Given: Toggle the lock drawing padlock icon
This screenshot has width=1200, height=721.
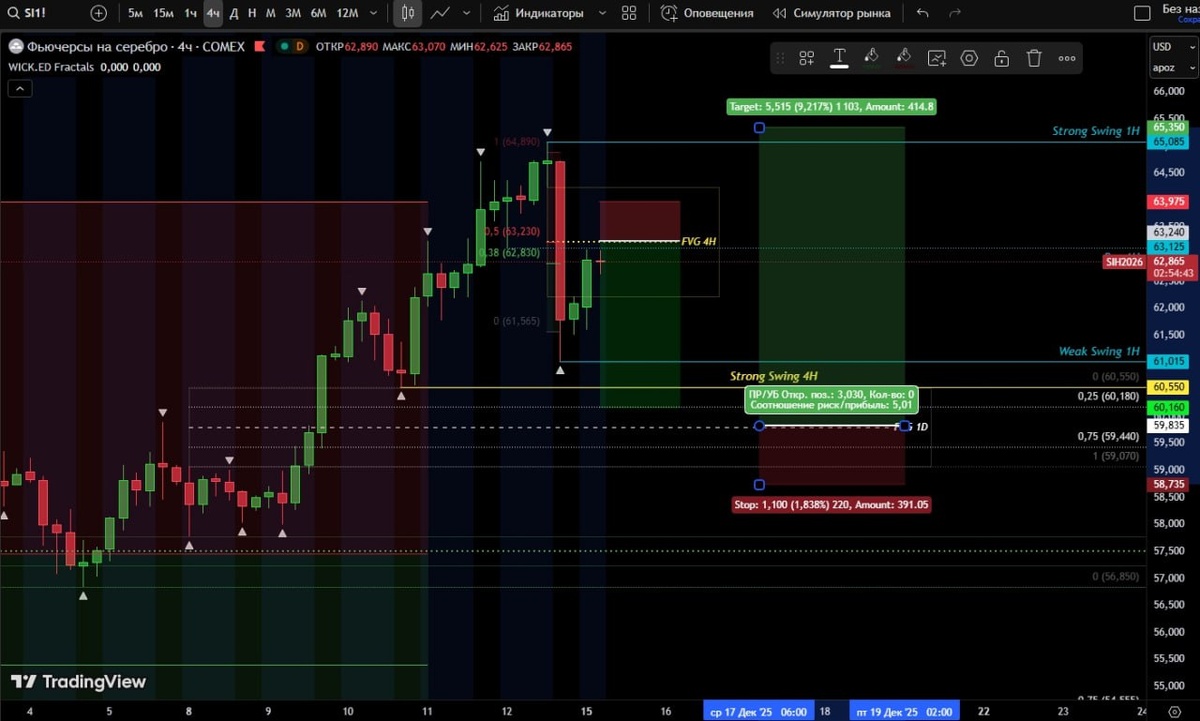Looking at the screenshot, I should [x=1002, y=58].
